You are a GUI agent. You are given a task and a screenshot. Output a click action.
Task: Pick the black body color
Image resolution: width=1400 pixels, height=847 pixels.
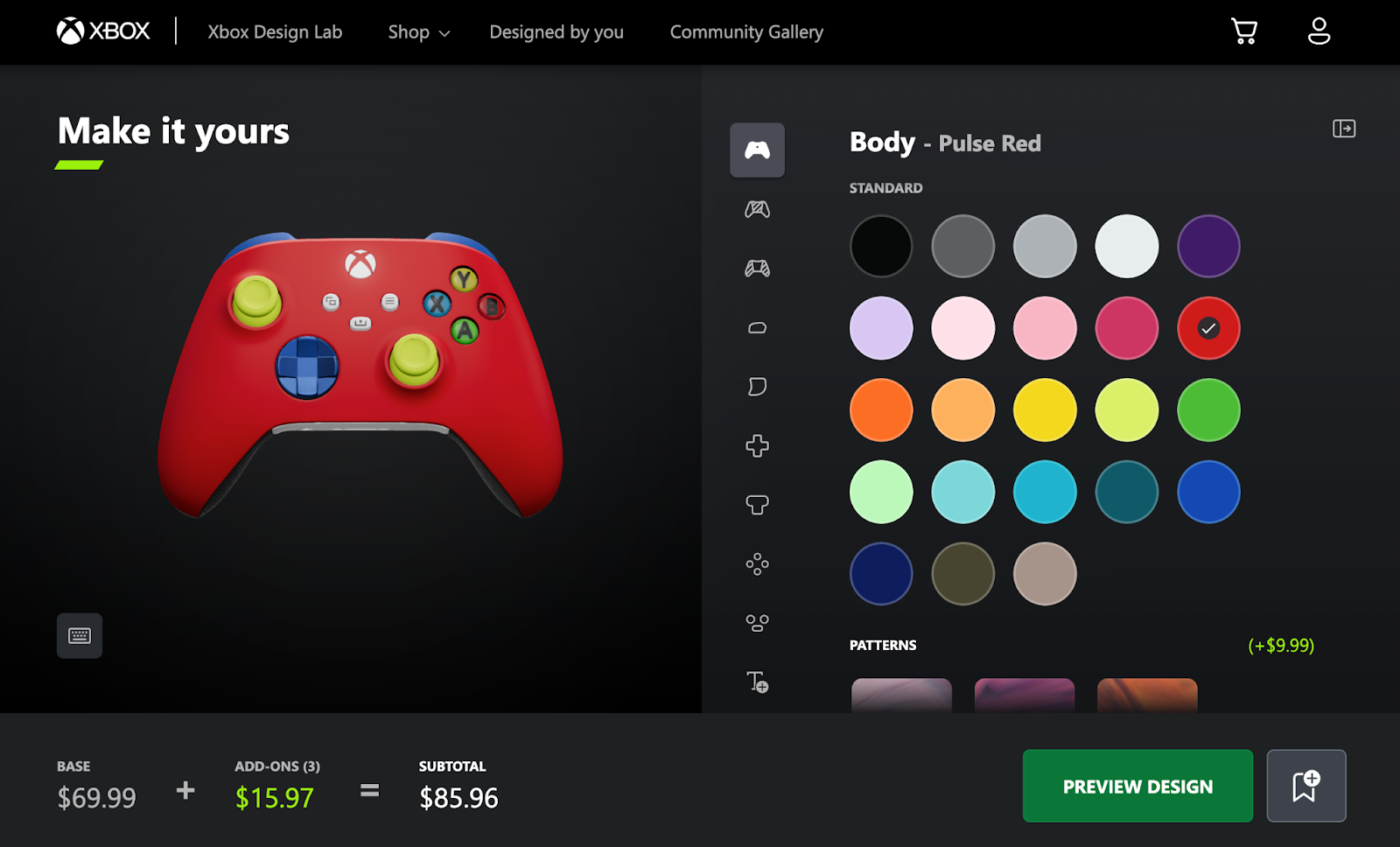click(881, 247)
